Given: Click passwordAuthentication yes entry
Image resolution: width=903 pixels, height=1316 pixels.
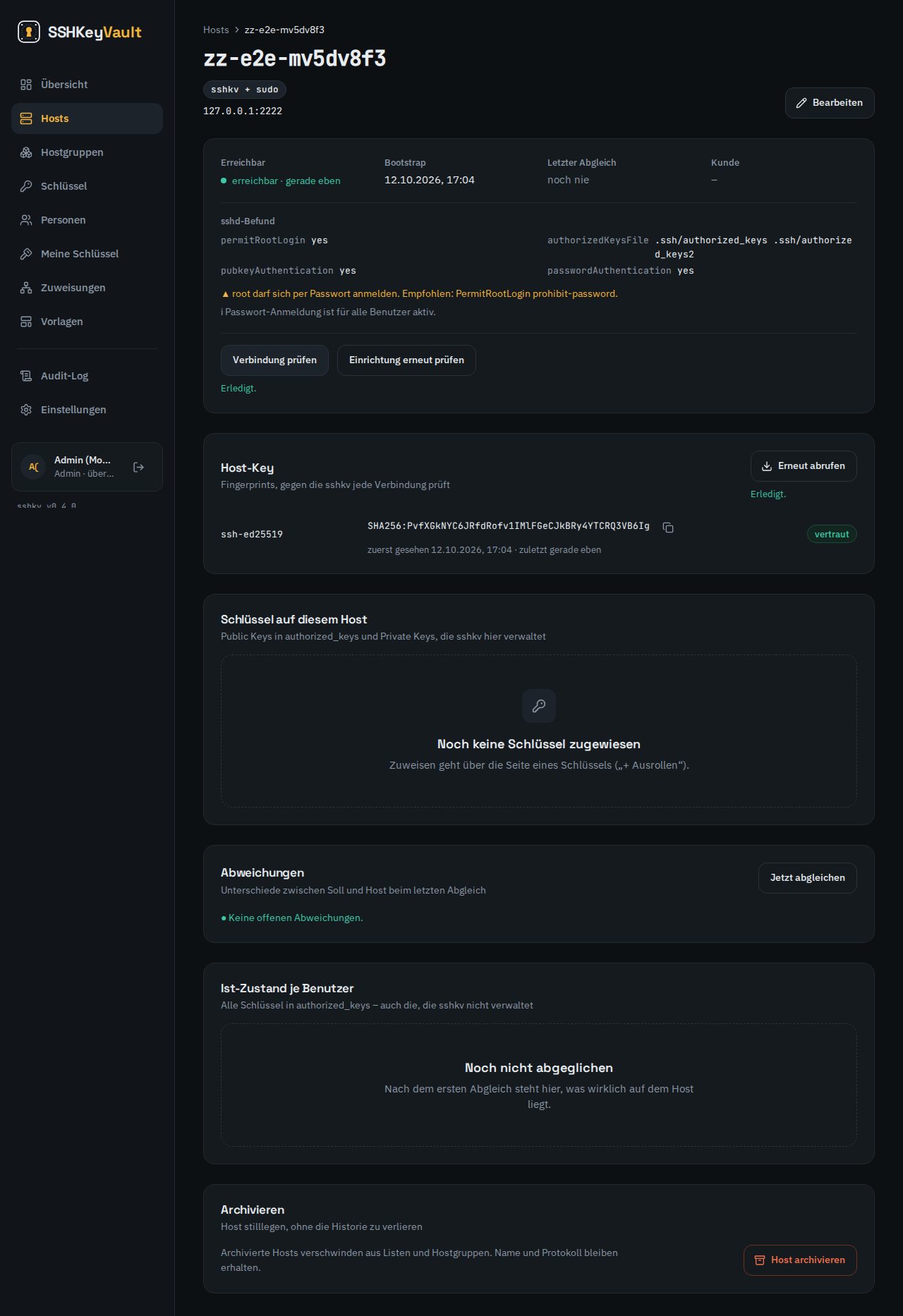Looking at the screenshot, I should point(621,271).
